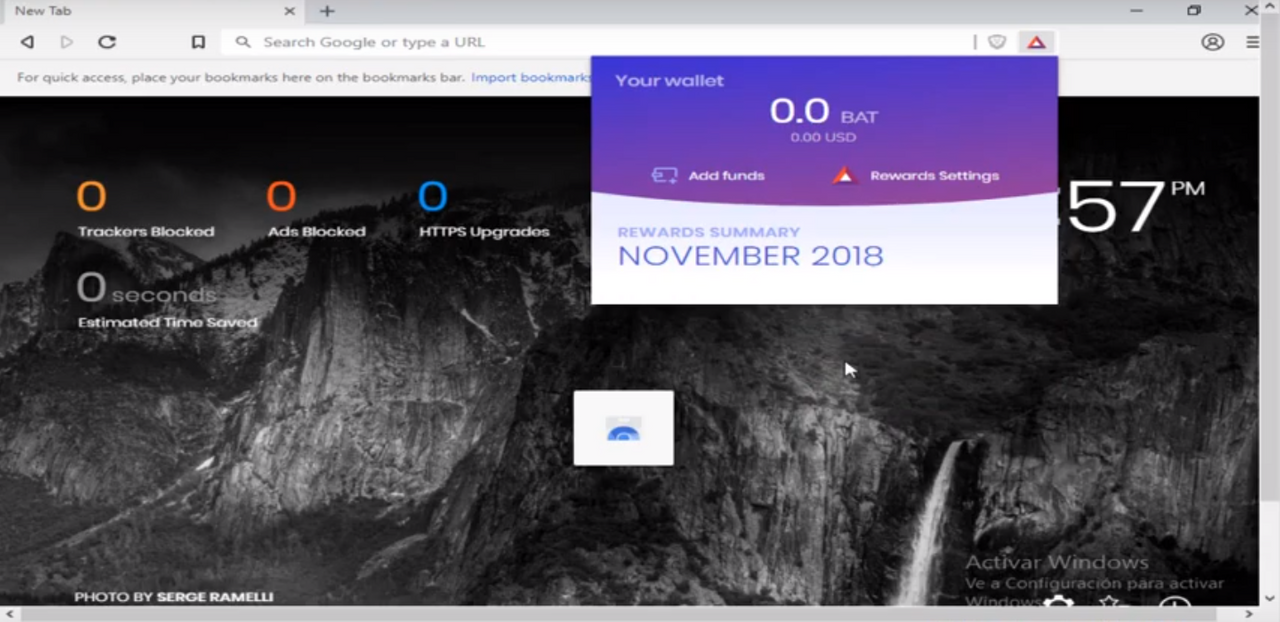Click the scrollbar left arrow
The height and width of the screenshot is (622, 1280).
8,615
